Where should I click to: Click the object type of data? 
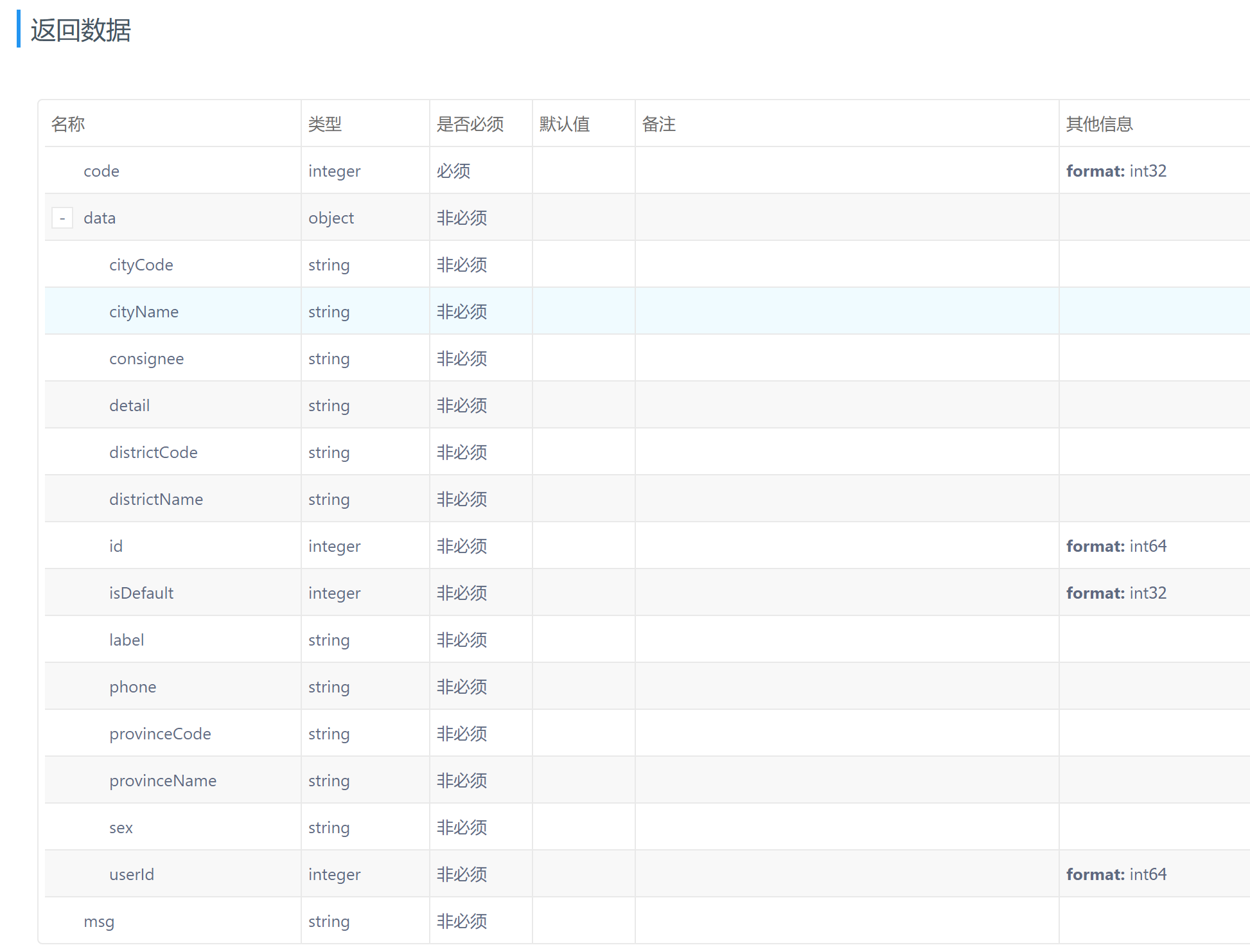coord(331,218)
